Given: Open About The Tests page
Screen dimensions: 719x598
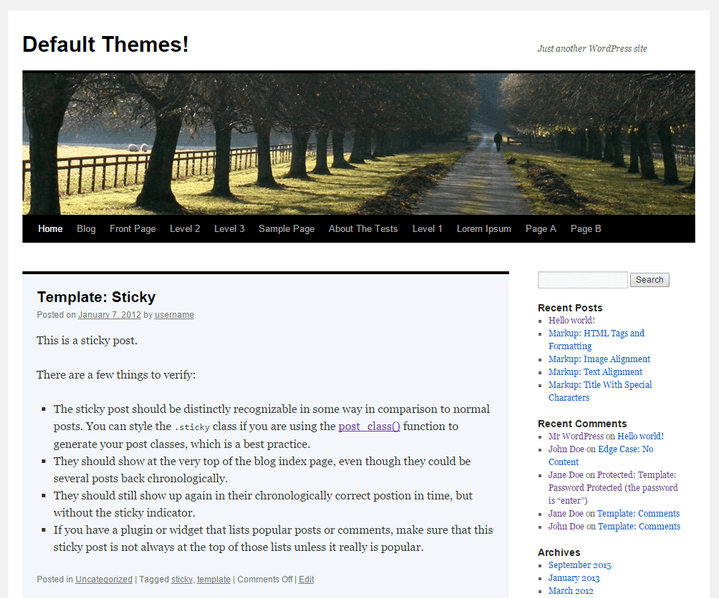Looking at the screenshot, I should pyautogui.click(x=363, y=229).
